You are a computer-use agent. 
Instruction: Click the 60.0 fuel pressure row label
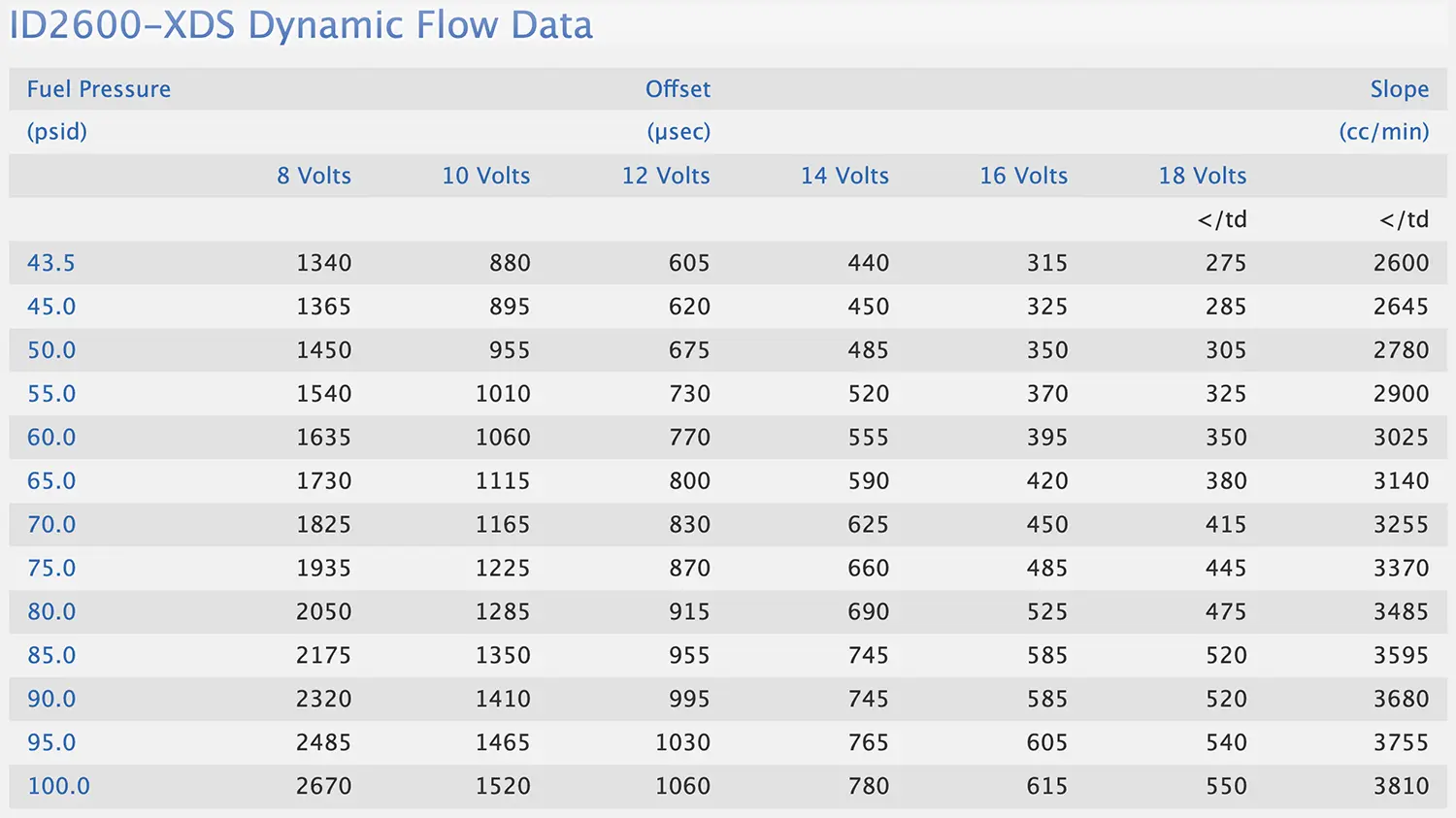51,438
